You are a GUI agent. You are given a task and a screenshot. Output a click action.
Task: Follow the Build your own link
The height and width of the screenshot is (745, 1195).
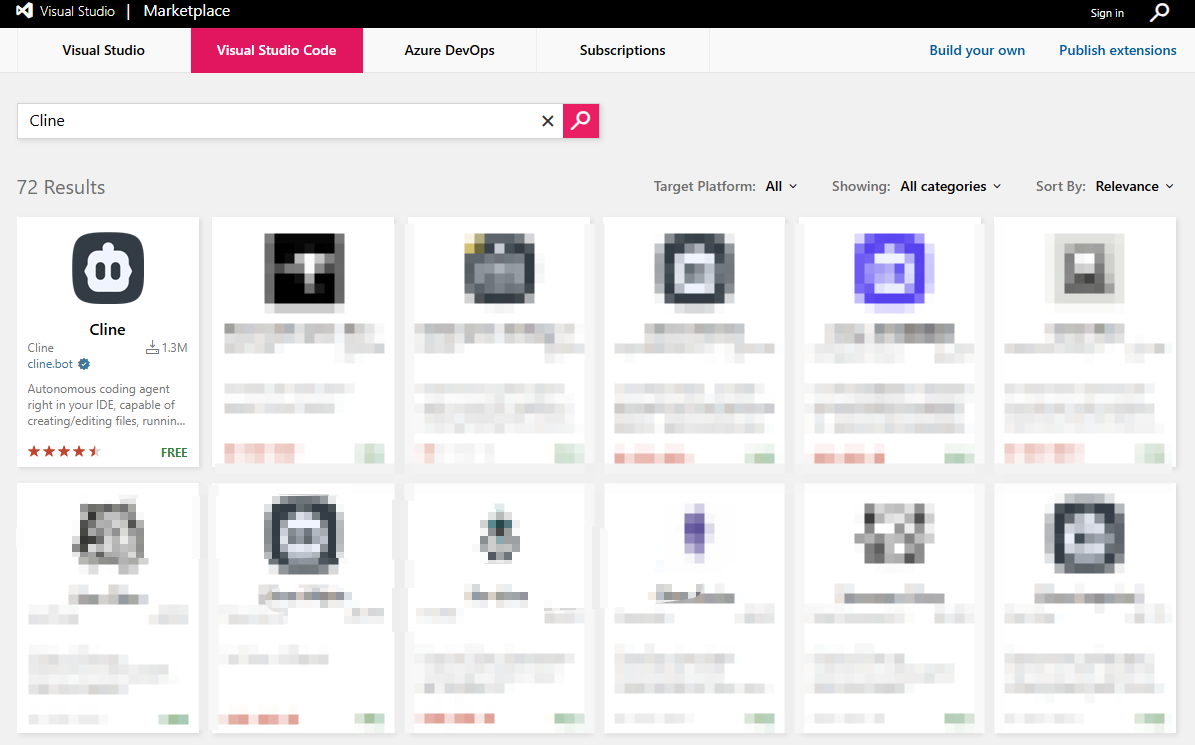(x=977, y=50)
